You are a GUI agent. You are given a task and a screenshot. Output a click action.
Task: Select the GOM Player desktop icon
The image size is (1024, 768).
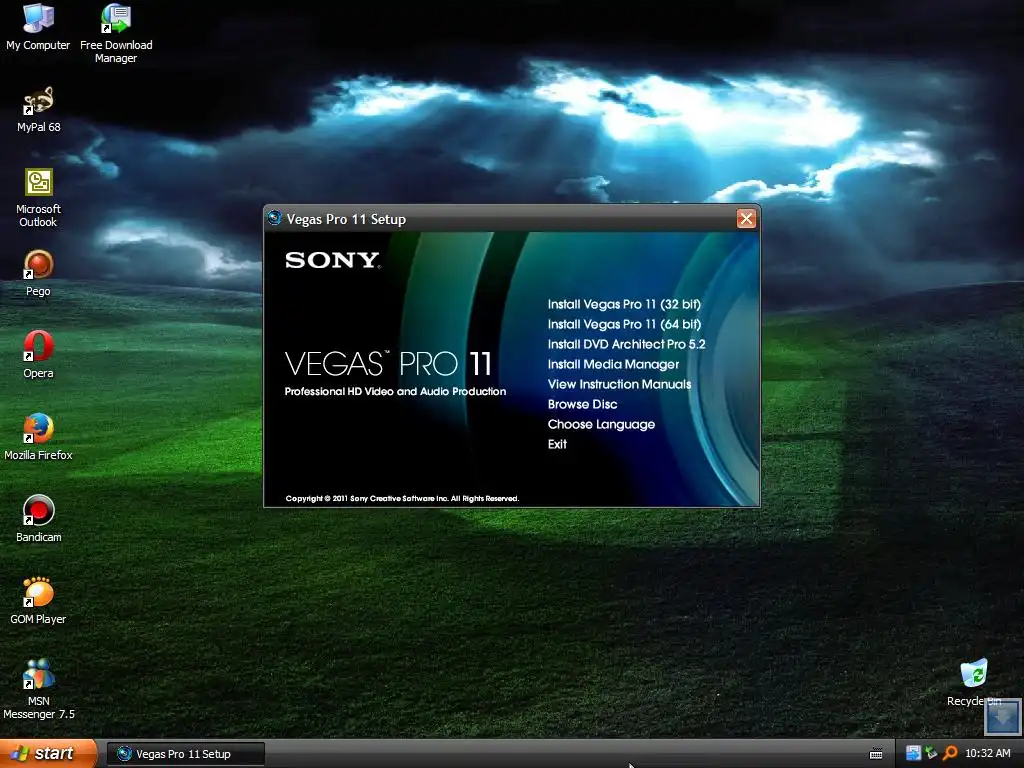click(x=39, y=601)
